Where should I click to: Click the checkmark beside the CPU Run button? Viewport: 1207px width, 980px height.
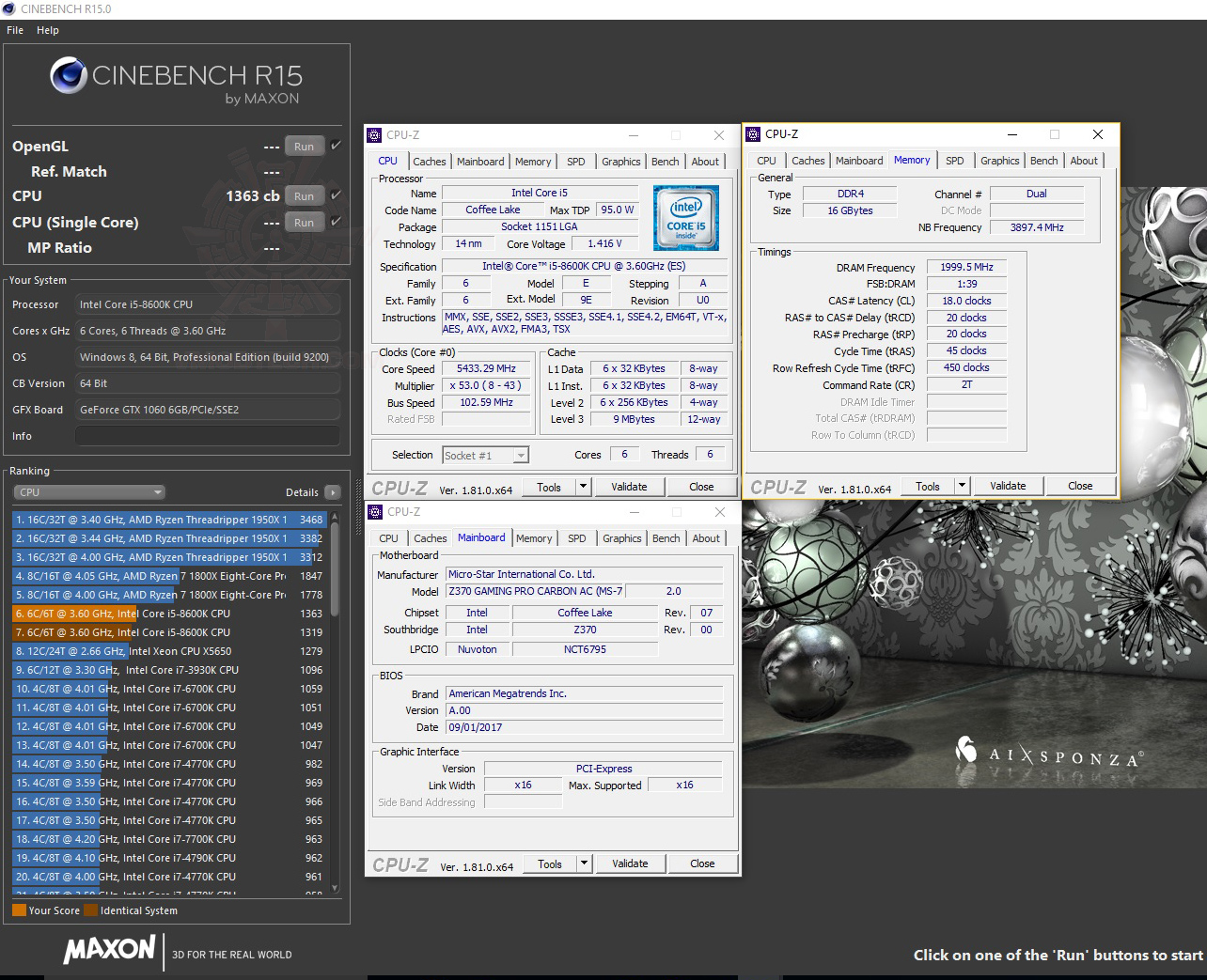[335, 195]
